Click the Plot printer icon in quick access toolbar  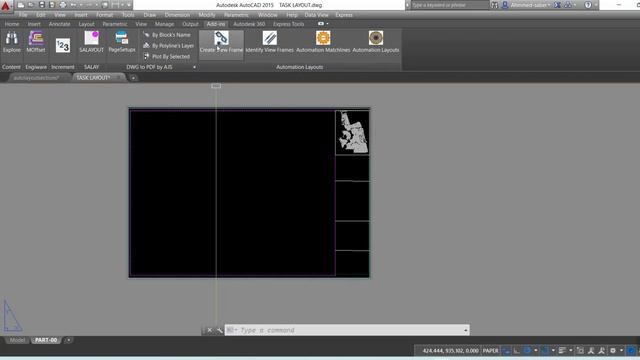click(63, 5)
